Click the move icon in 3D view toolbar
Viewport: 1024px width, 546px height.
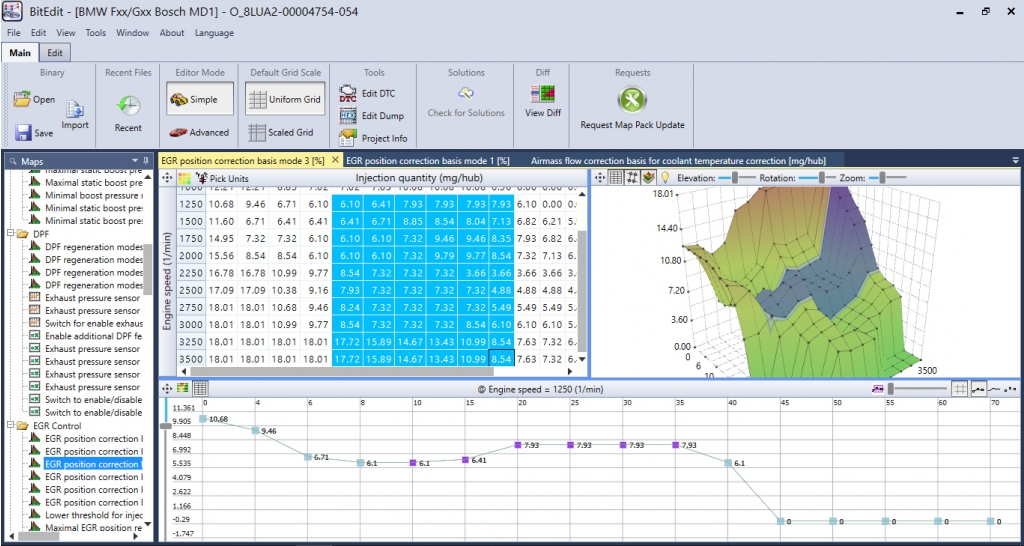600,177
